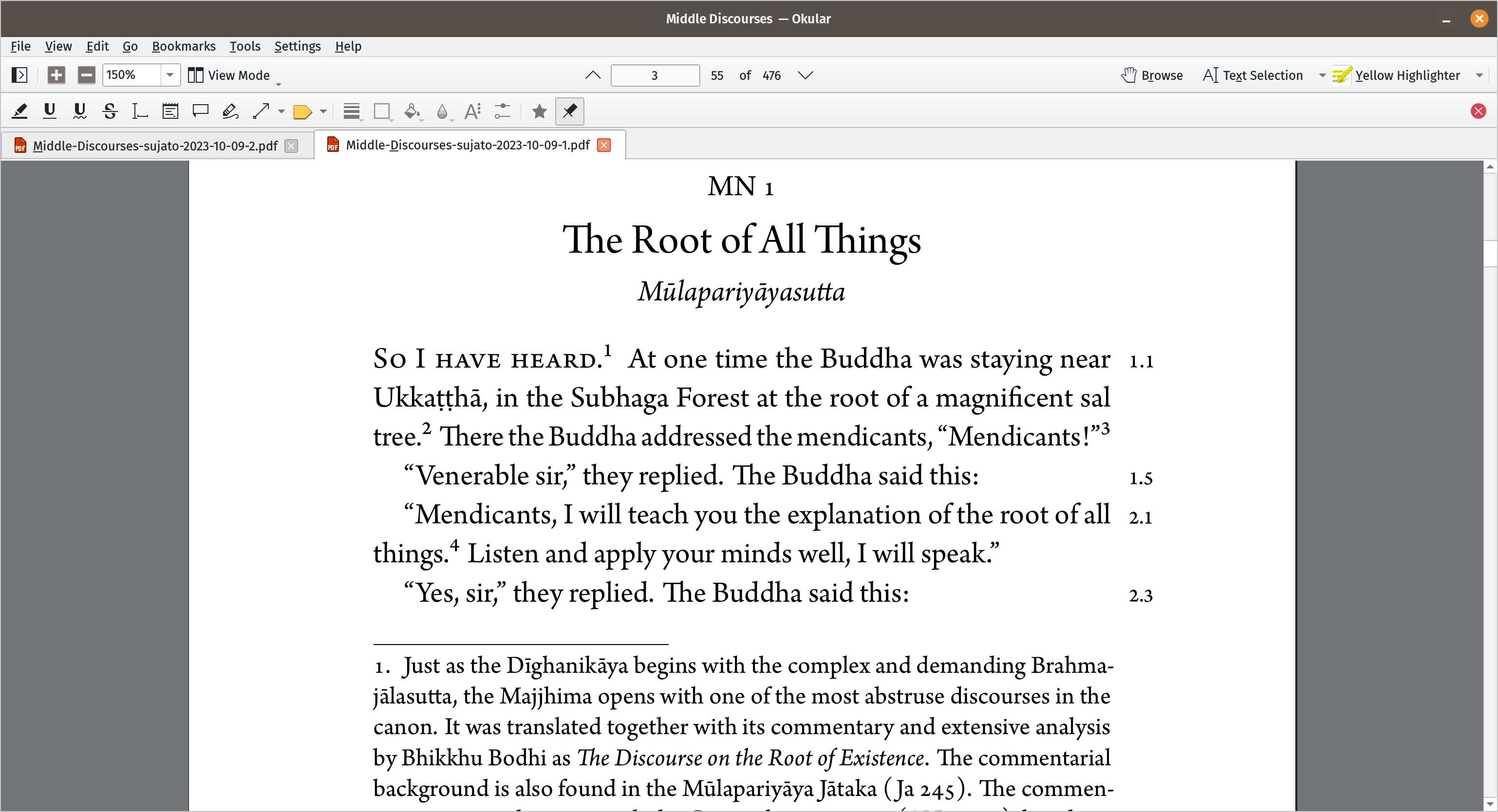The image size is (1498, 812).
Task: Go to previous page with up chevron
Action: [x=593, y=75]
